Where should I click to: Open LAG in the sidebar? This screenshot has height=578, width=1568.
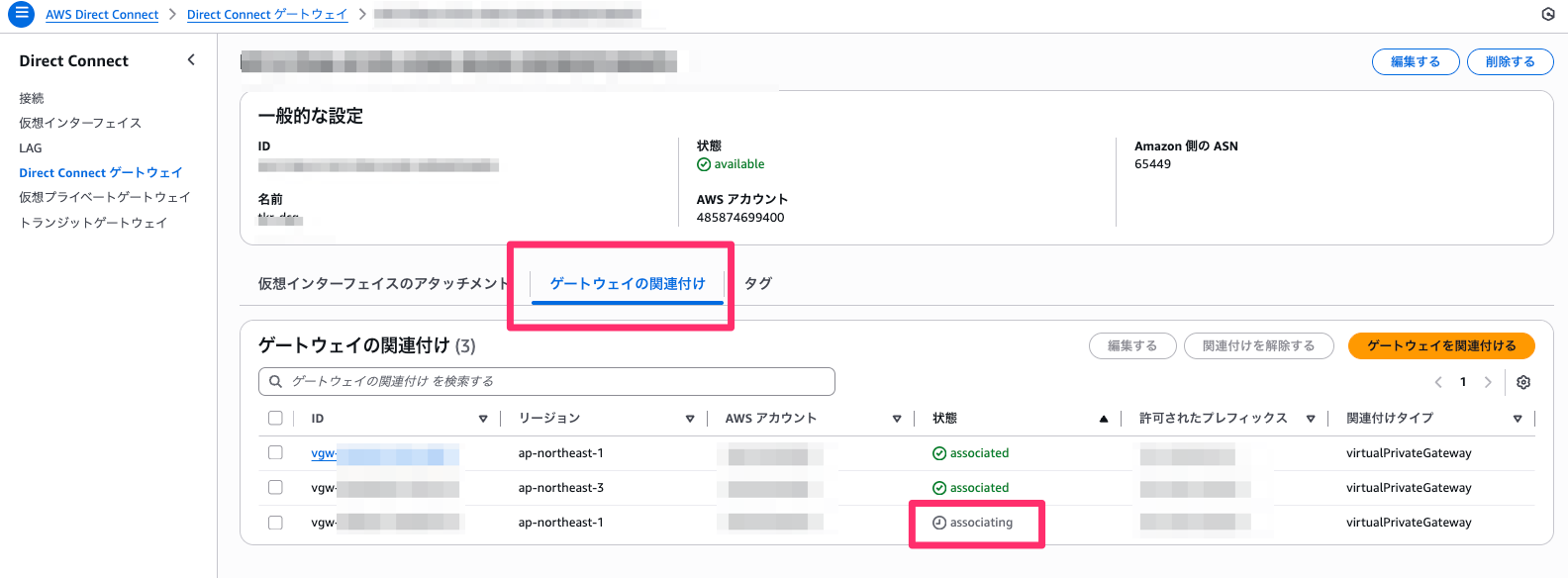tap(31, 147)
